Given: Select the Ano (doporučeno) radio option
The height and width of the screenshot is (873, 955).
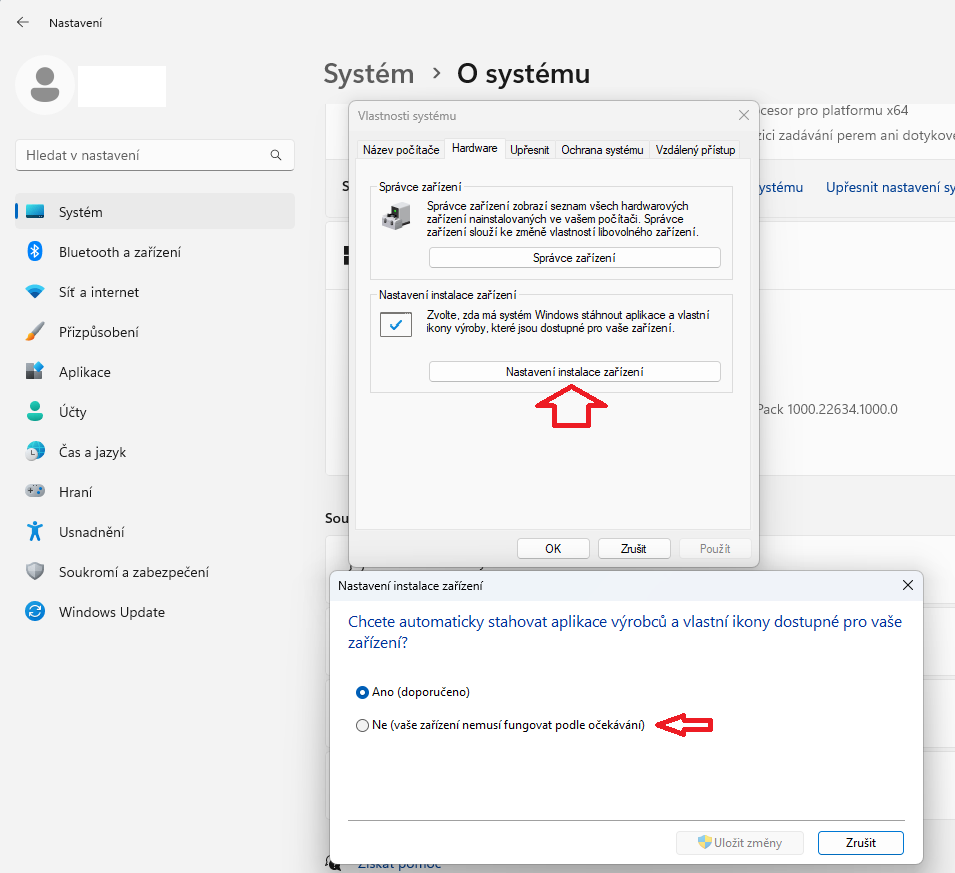Looking at the screenshot, I should pyautogui.click(x=362, y=692).
